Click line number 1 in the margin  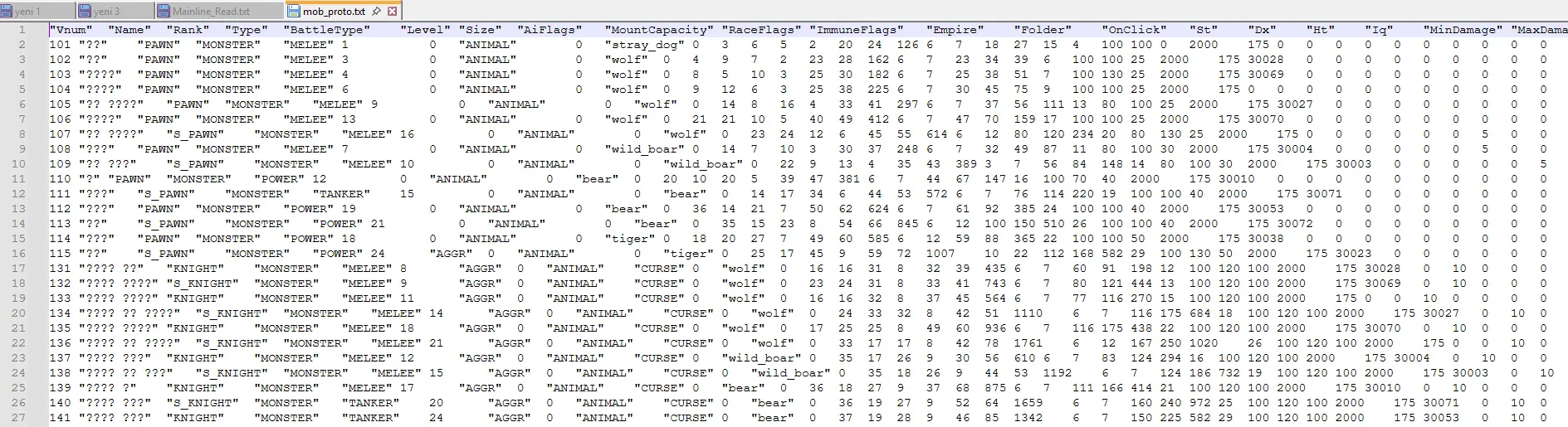point(22,30)
